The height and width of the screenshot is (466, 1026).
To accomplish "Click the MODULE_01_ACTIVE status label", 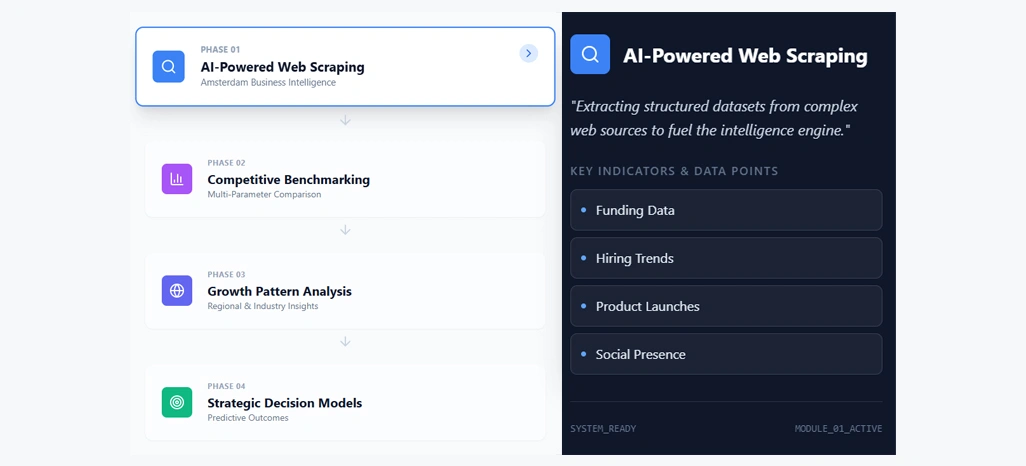I will tap(838, 429).
